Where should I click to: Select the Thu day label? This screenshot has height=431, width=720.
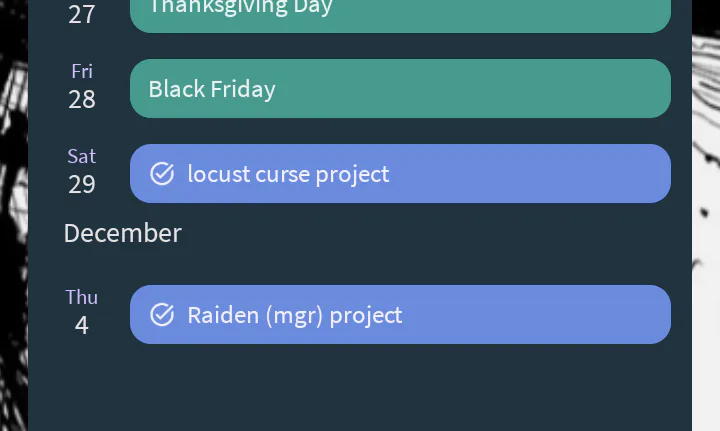[82, 297]
